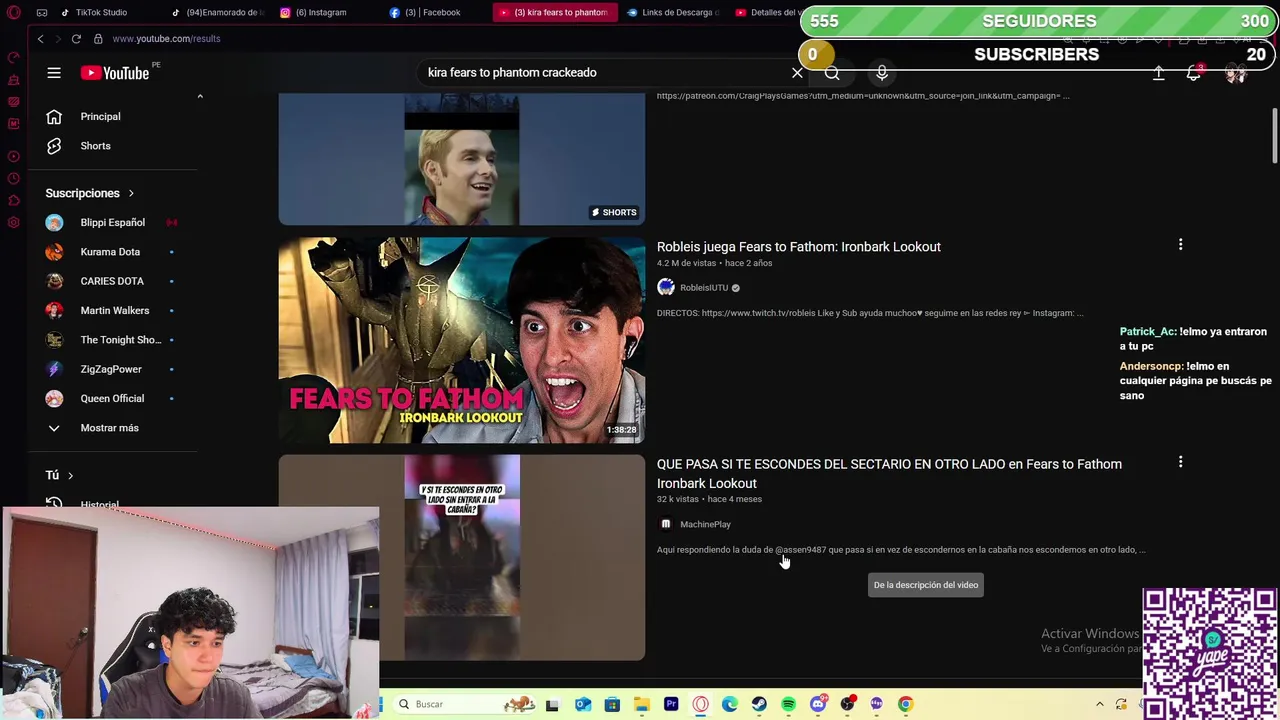Clear the search query with X
The width and height of the screenshot is (1280, 720).
tap(797, 73)
